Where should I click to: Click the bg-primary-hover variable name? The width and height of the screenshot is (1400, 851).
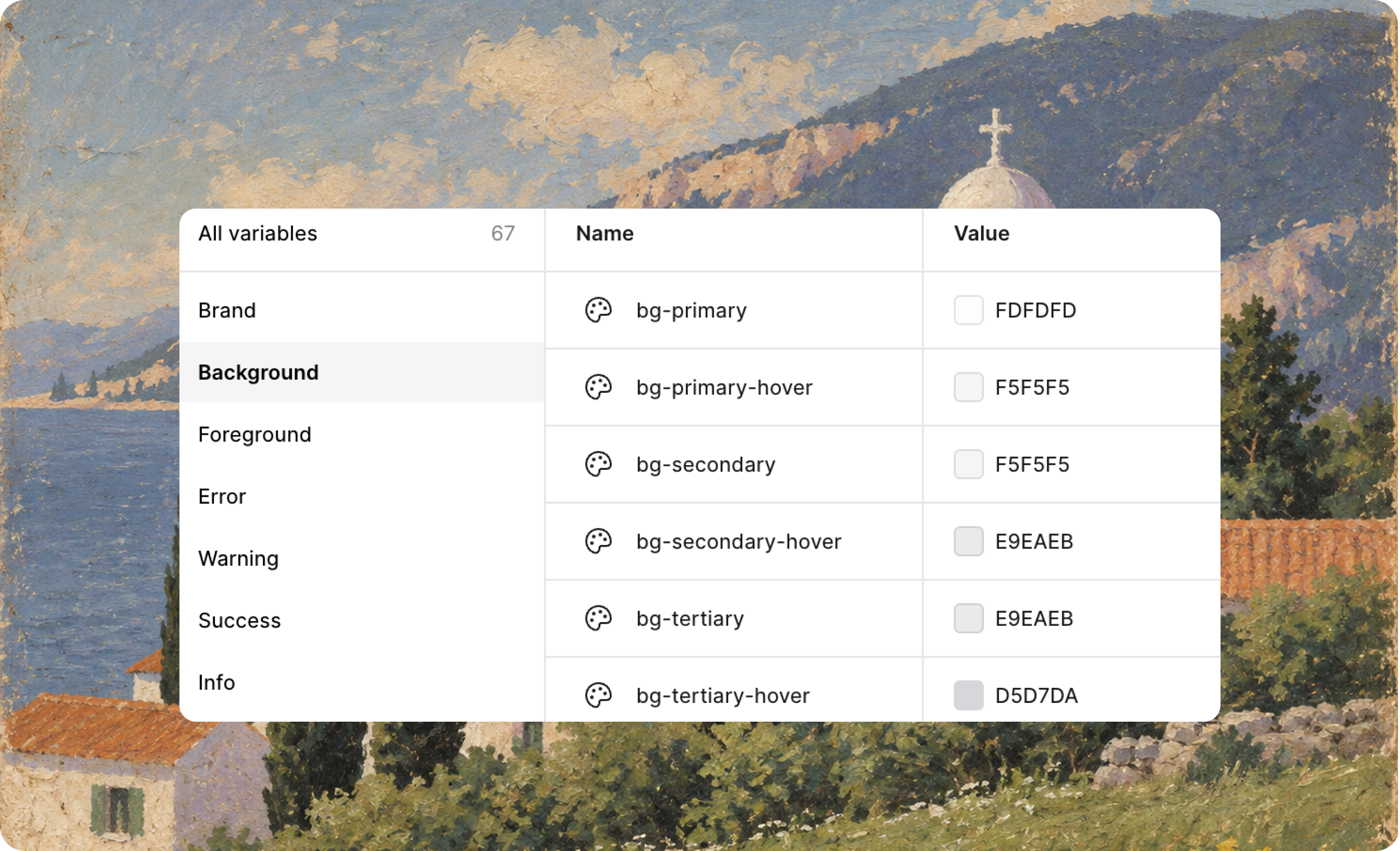pyautogui.click(x=725, y=388)
